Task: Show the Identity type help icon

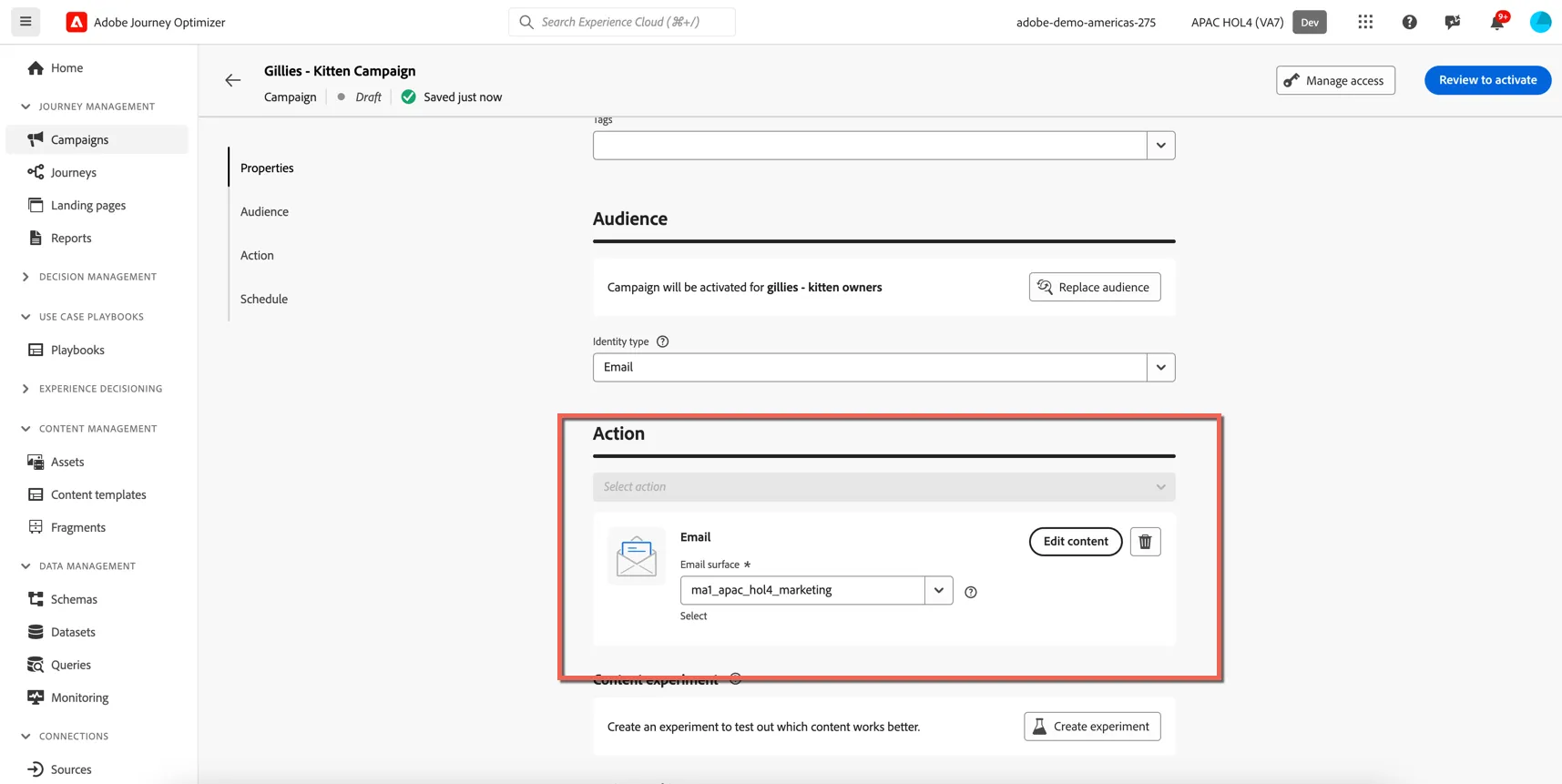Action: (x=663, y=341)
